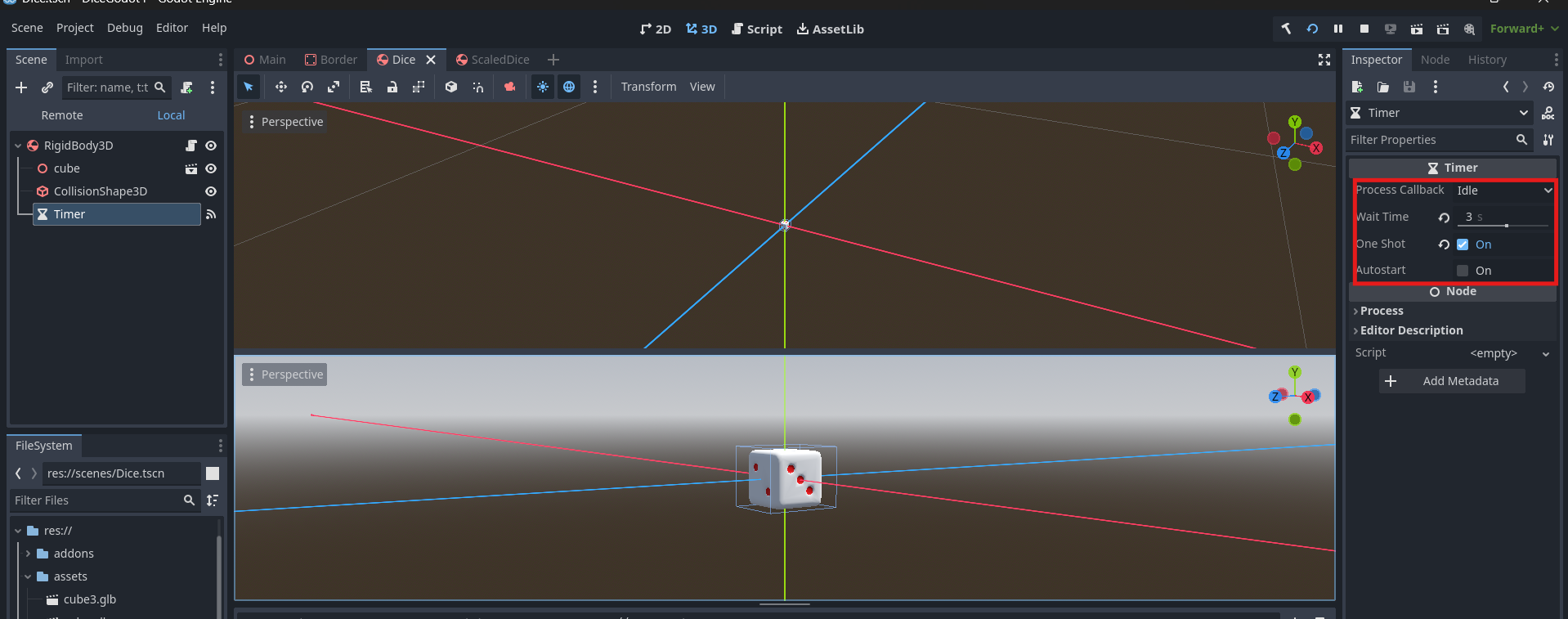Image resolution: width=1568 pixels, height=619 pixels.
Task: Pause the running project
Action: click(1338, 29)
